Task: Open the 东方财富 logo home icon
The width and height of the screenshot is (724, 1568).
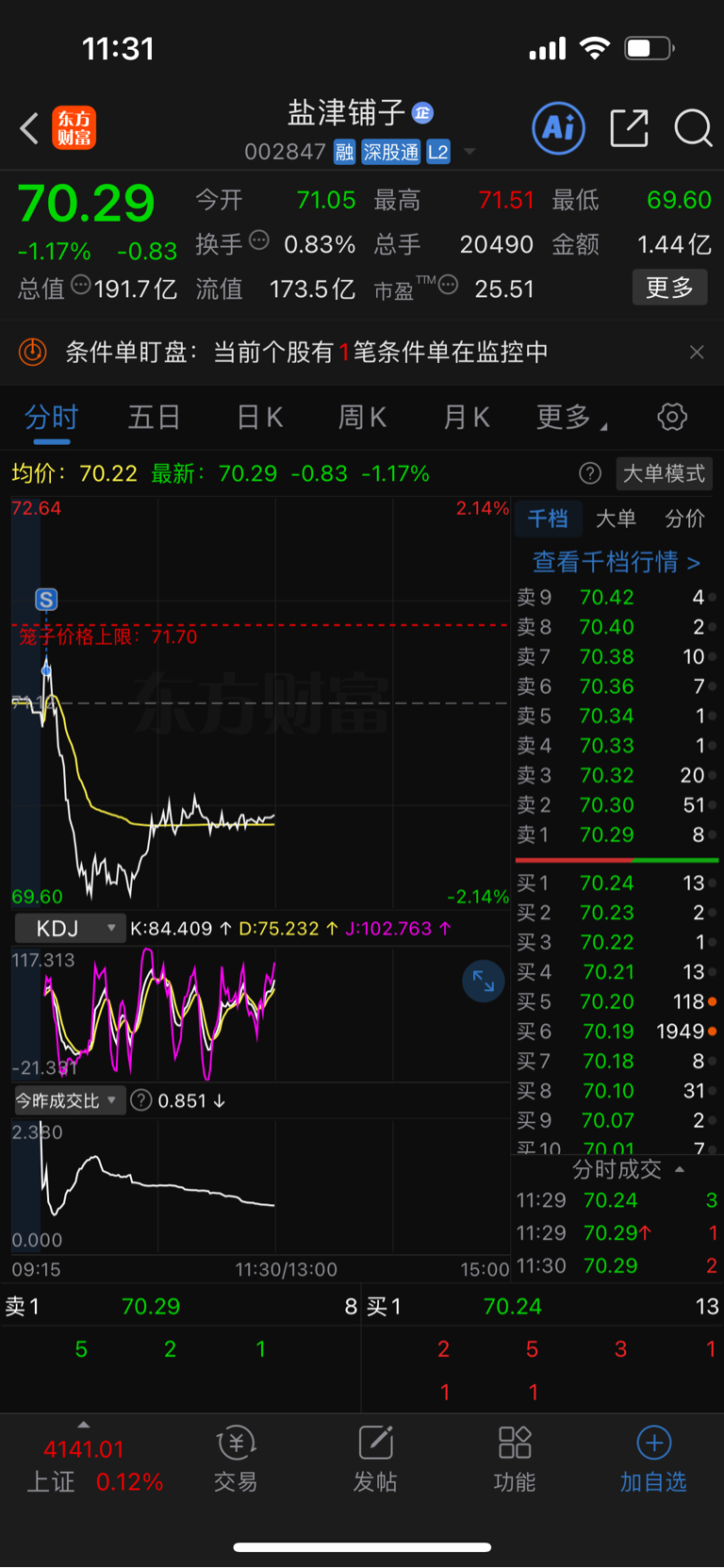Action: click(x=74, y=128)
